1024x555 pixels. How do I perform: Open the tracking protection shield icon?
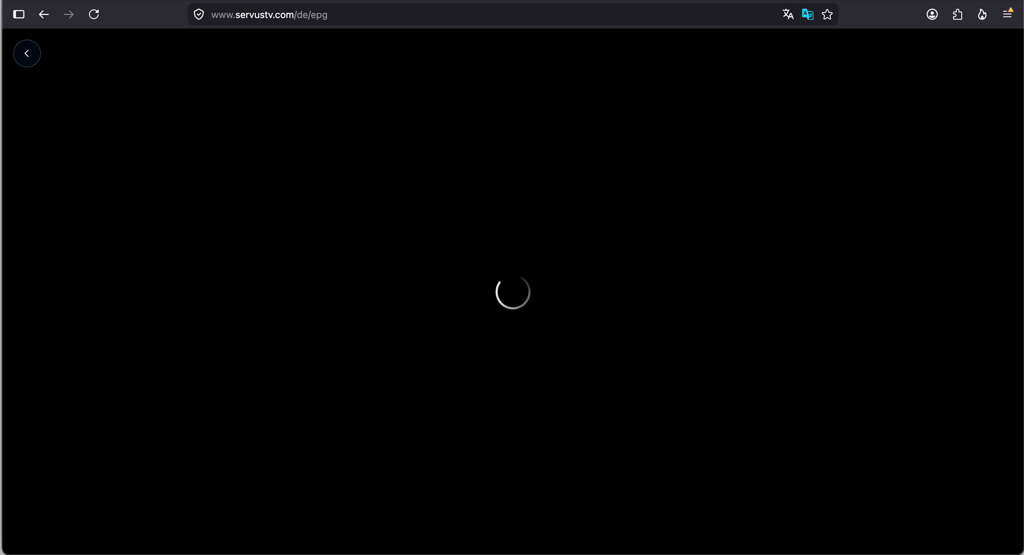tap(199, 14)
